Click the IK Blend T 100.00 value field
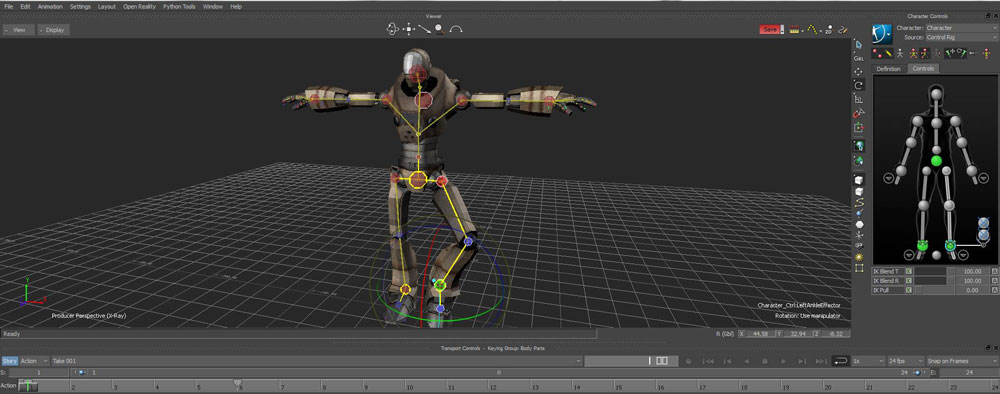This screenshot has height=394, width=1000. pos(973,272)
